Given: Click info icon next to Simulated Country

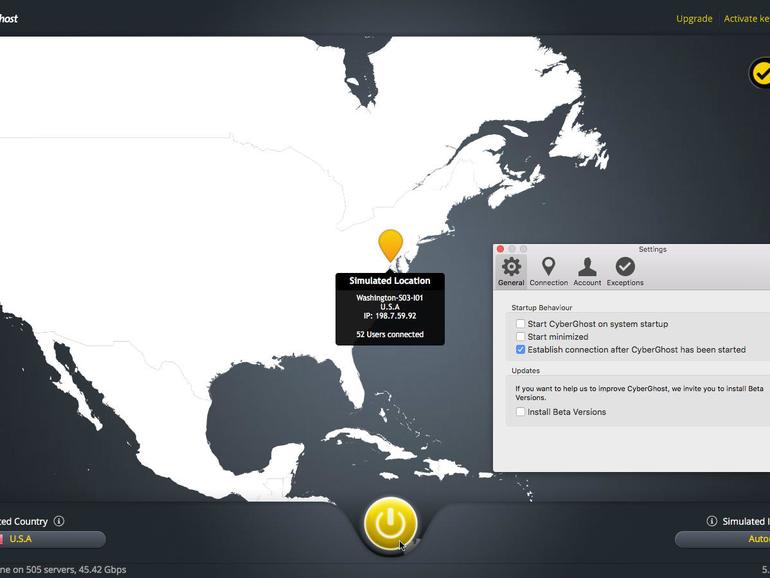Looking at the screenshot, I should click(59, 521).
